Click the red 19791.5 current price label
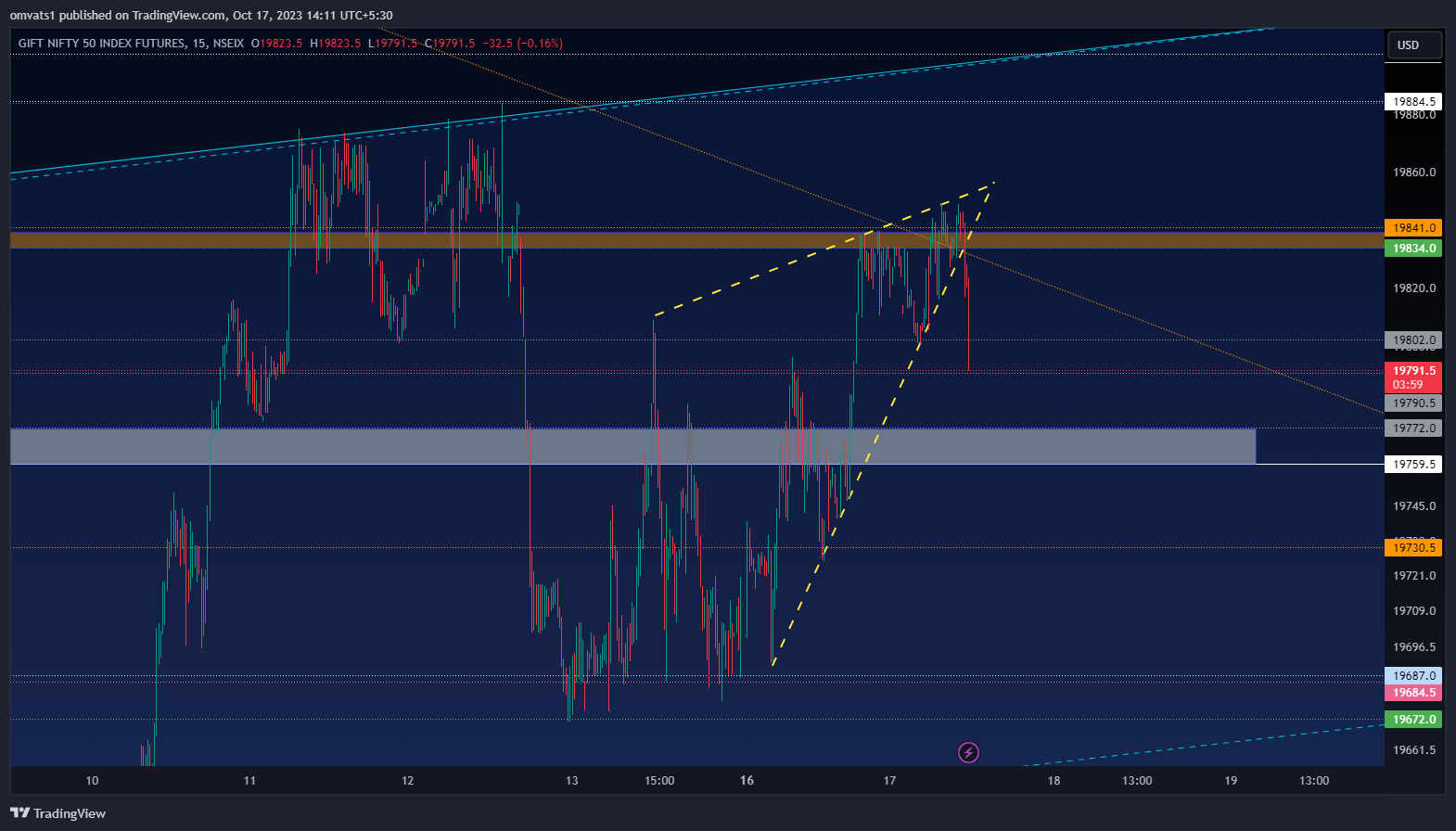 1413,371
